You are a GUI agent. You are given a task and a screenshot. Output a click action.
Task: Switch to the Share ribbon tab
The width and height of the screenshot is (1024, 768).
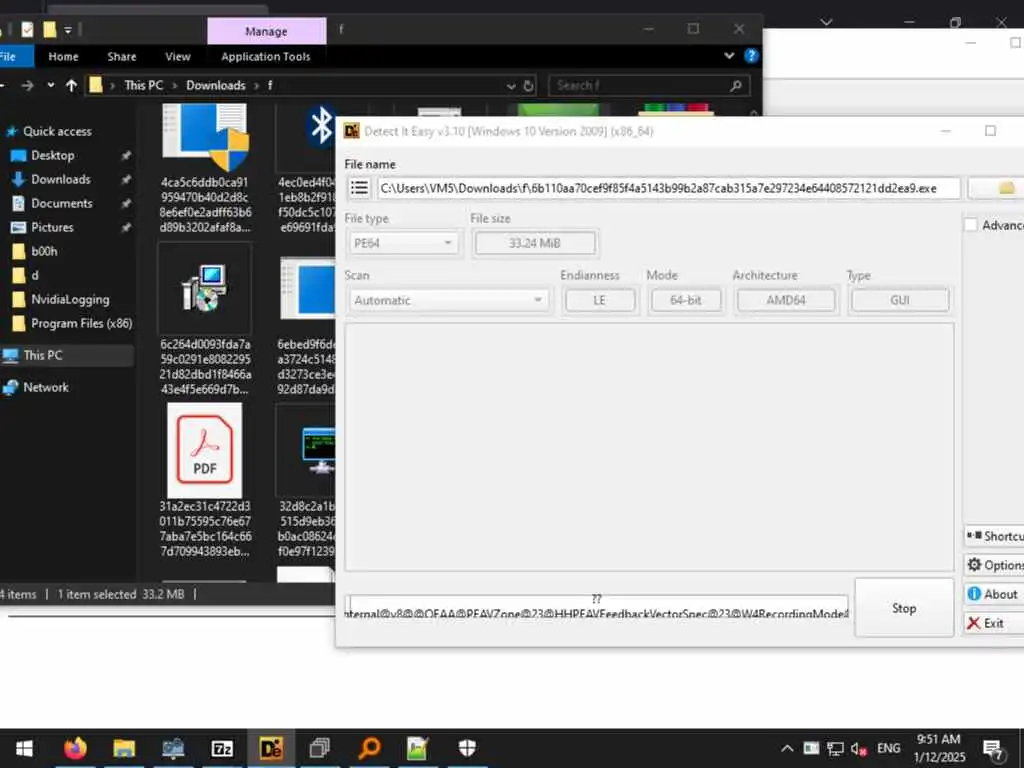[122, 56]
